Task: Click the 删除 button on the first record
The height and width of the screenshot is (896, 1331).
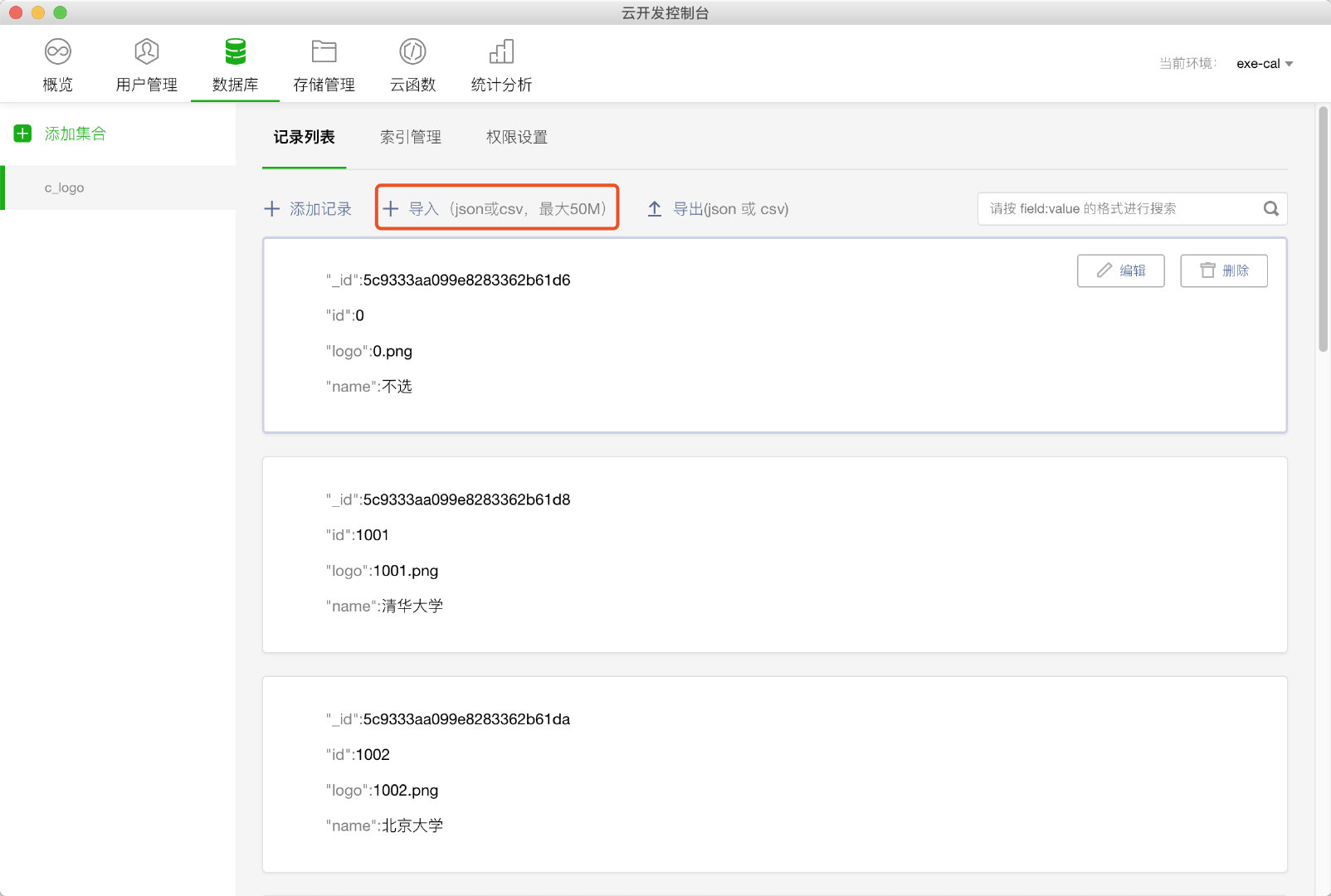Action: coord(1224,270)
